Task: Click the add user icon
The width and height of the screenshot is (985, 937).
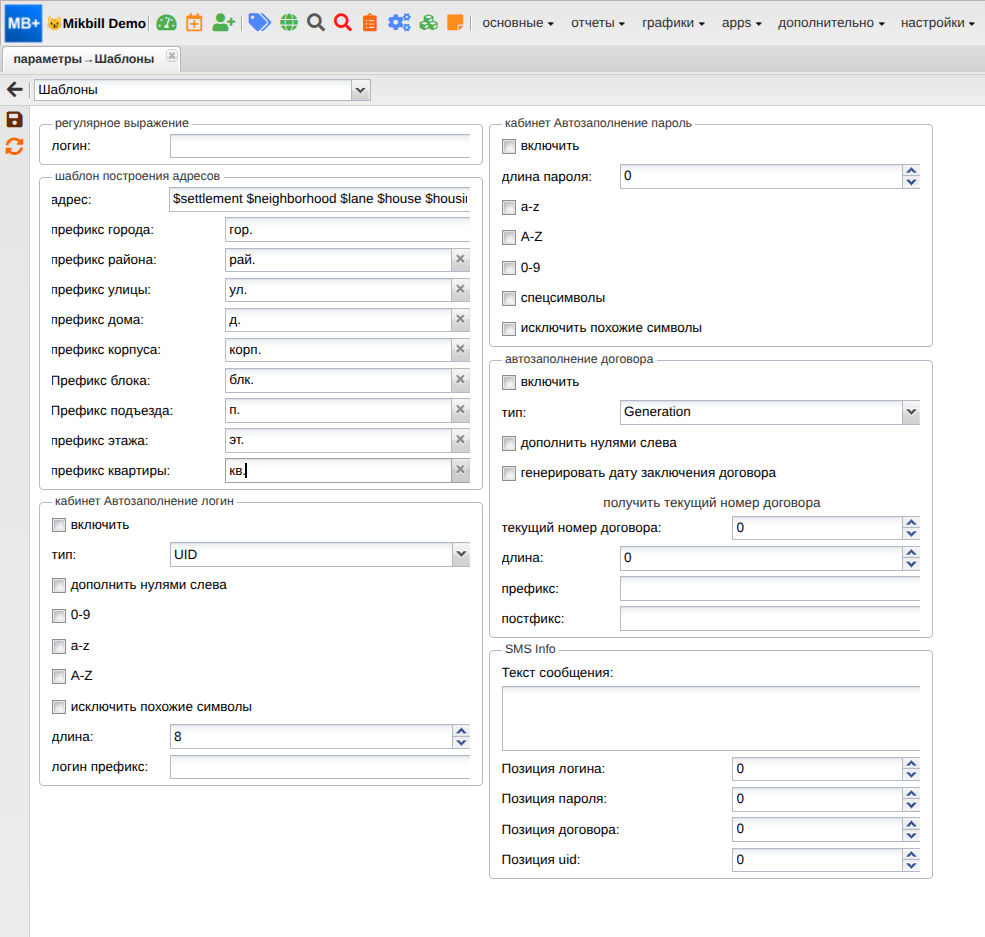Action: [x=224, y=23]
